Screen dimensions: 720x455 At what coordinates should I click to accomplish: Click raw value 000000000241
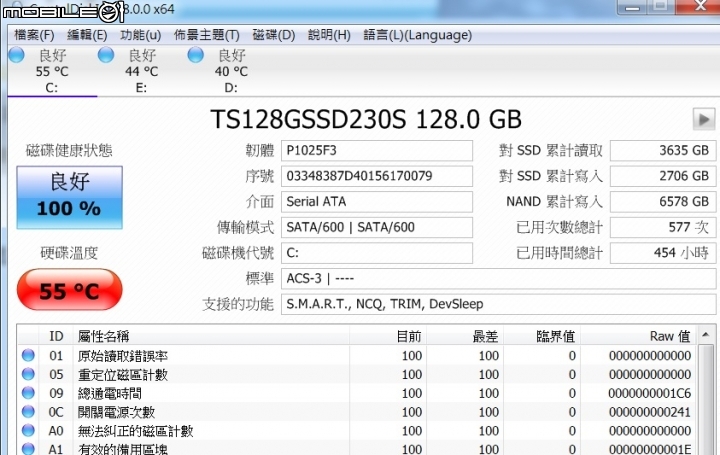(x=649, y=412)
